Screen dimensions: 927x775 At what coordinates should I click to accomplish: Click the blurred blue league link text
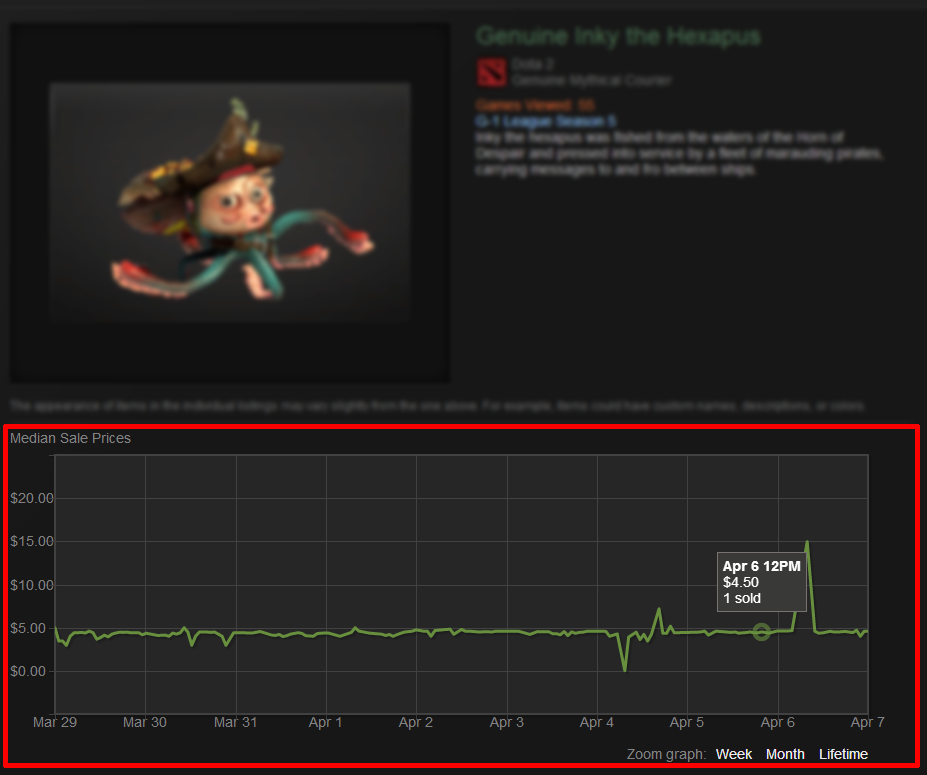546,121
